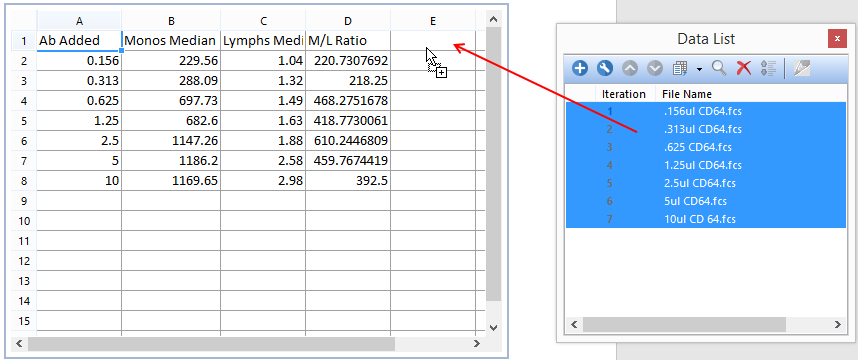Click the blue Add data file icon
Image resolution: width=858 pixels, height=361 pixels.
tap(580, 68)
